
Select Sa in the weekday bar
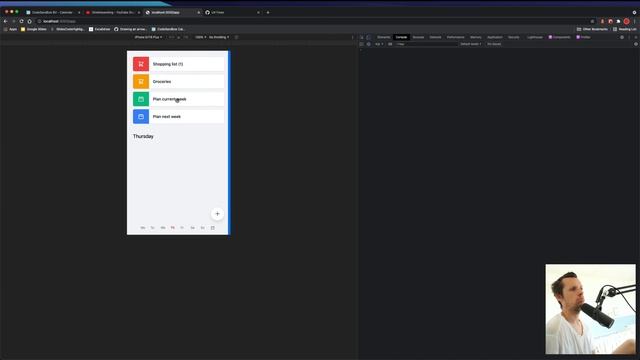click(x=193, y=228)
